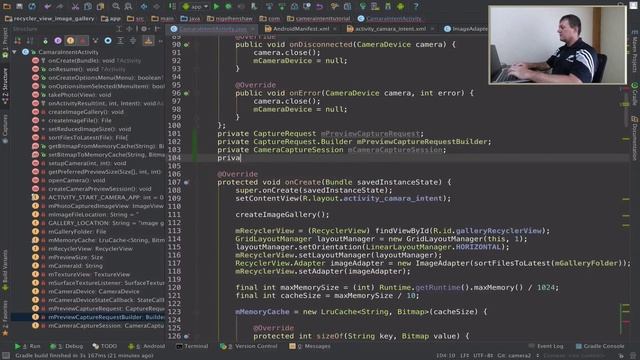
Task: Click the Cut scissors icon
Action: [76, 7]
